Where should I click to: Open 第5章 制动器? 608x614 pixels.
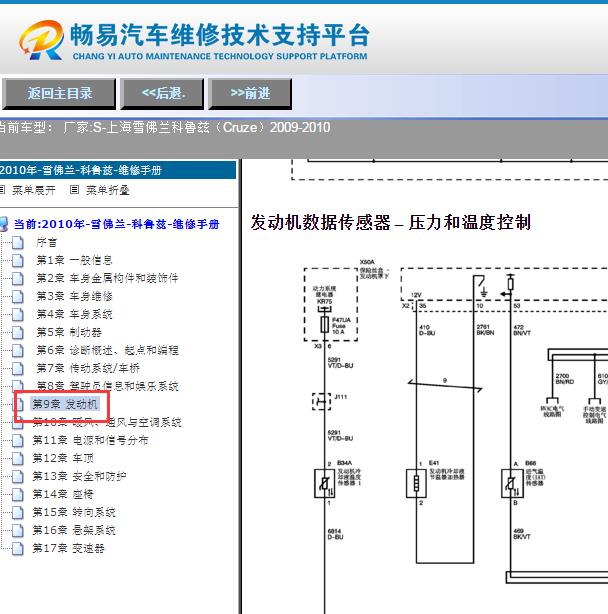(x=69, y=332)
